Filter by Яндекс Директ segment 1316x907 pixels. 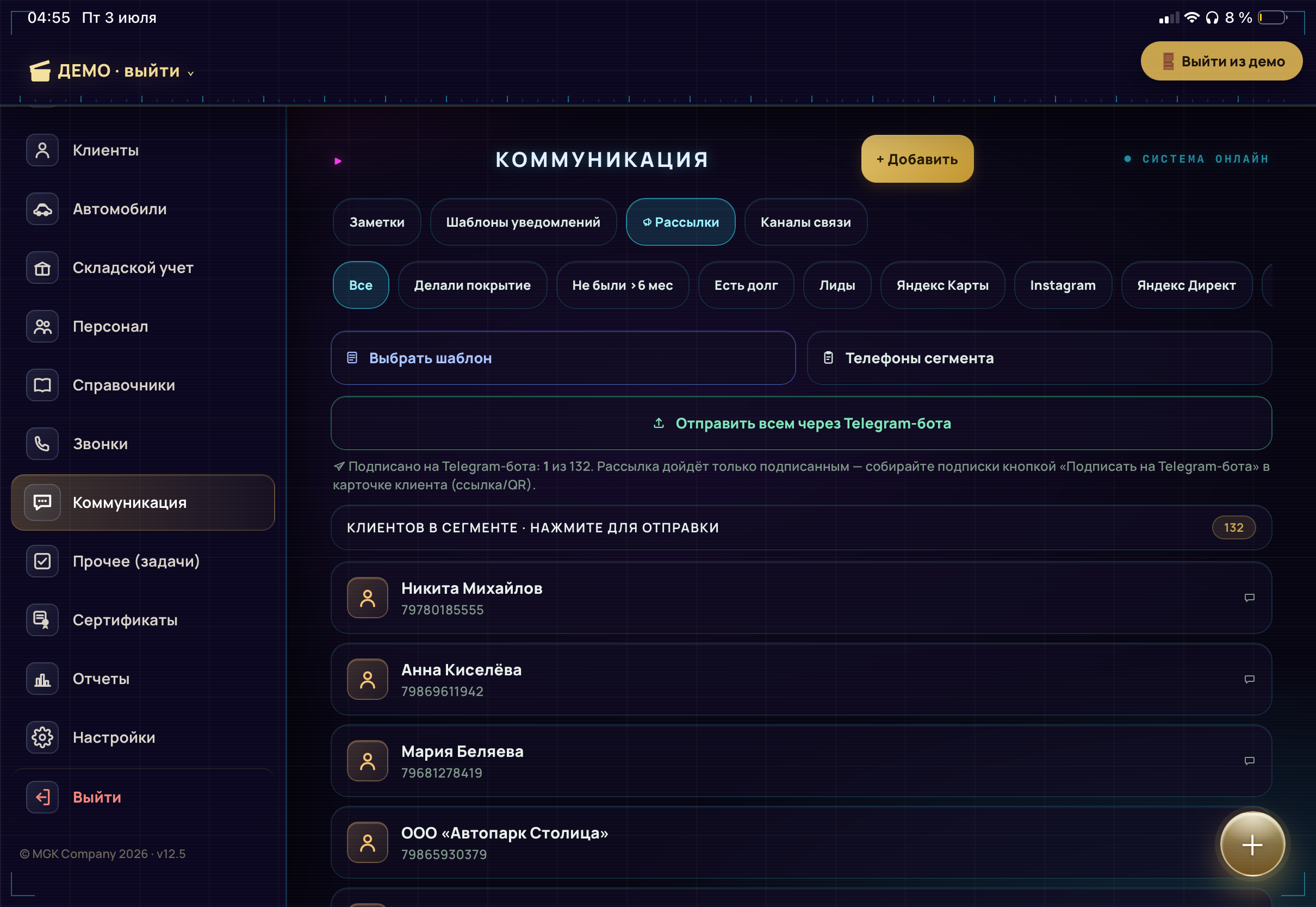pyautogui.click(x=1186, y=285)
